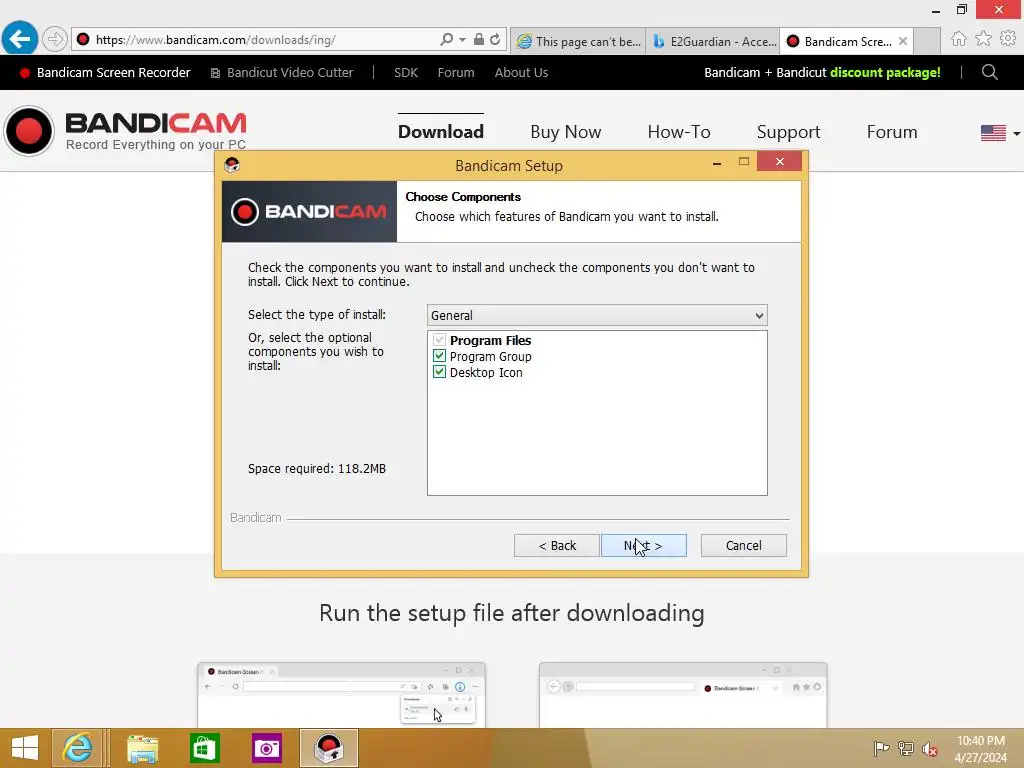
Task: Open the top bar Forum link
Action: click(x=456, y=72)
